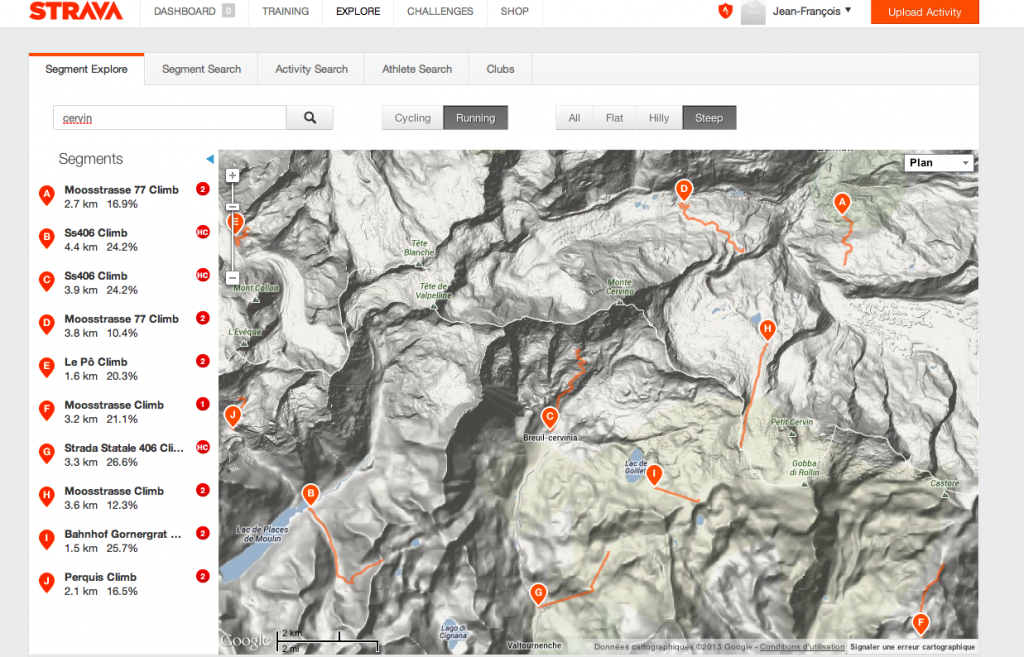The width and height of the screenshot is (1024, 657).
Task: Open the Le Pô Climb segment
Action: [96, 362]
